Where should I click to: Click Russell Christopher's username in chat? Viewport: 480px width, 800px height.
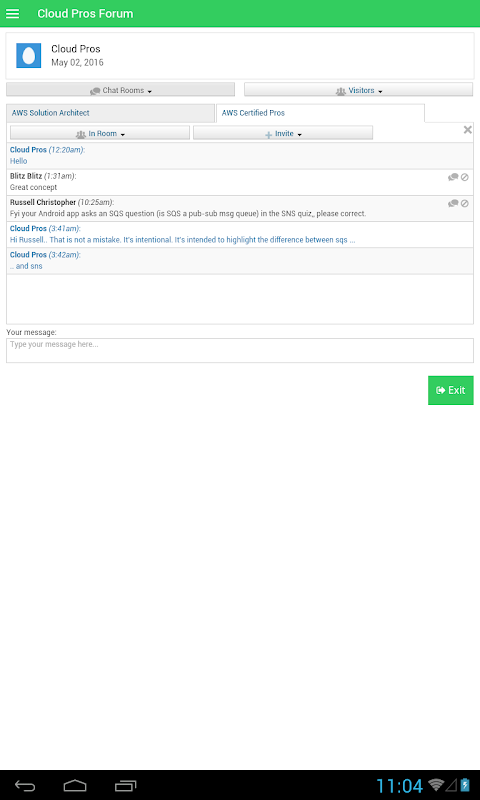tap(43, 202)
